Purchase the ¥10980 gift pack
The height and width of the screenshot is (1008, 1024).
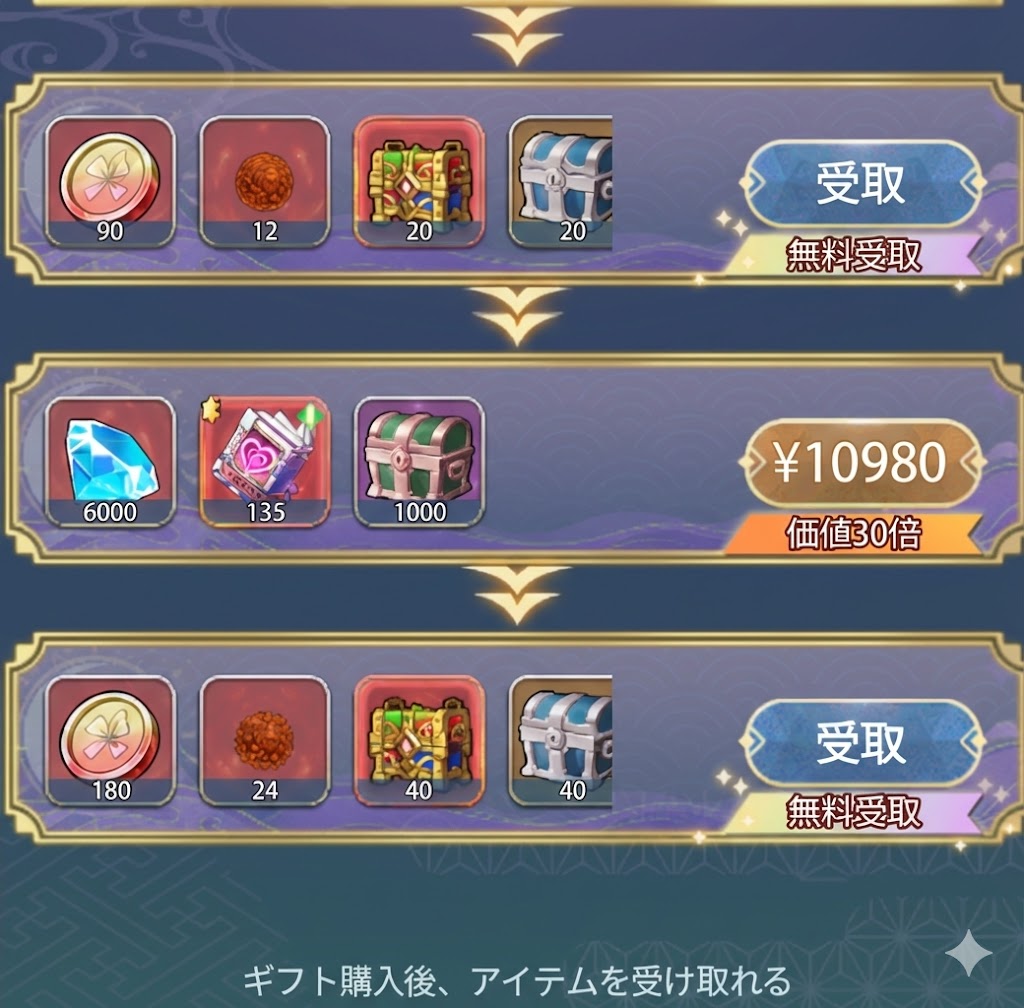coord(861,462)
